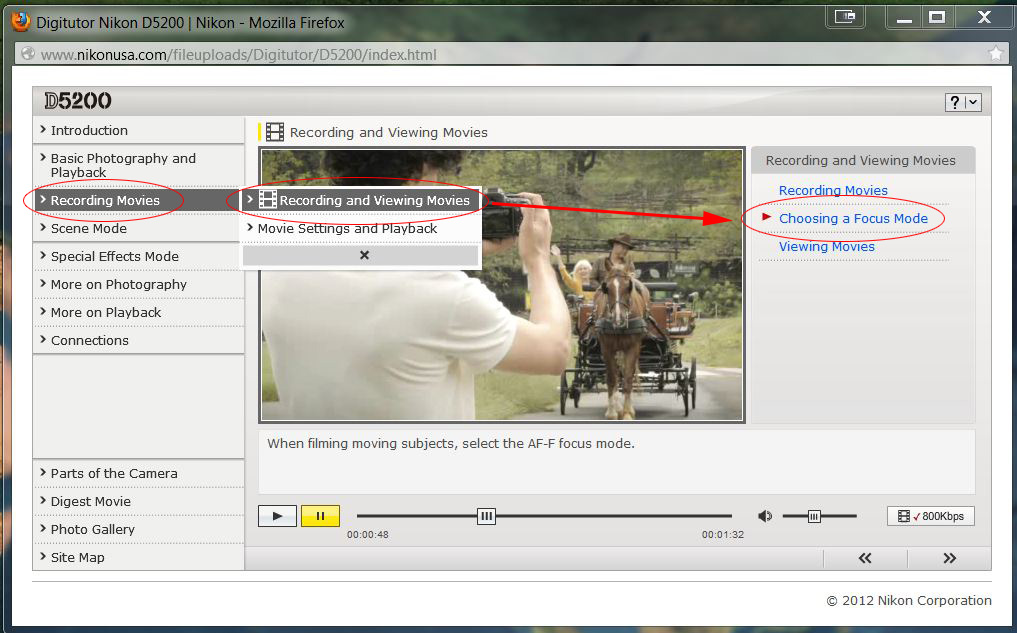Go to the previous page with the double-left arrow
Viewport: 1017px width, 633px height.
click(x=865, y=558)
